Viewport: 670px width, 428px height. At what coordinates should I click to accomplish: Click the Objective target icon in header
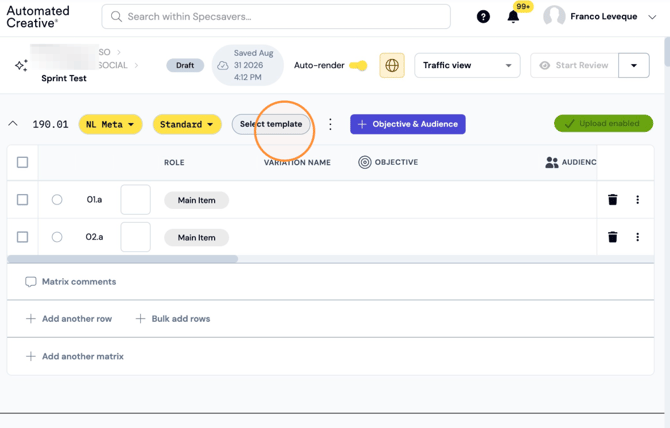[x=364, y=162]
